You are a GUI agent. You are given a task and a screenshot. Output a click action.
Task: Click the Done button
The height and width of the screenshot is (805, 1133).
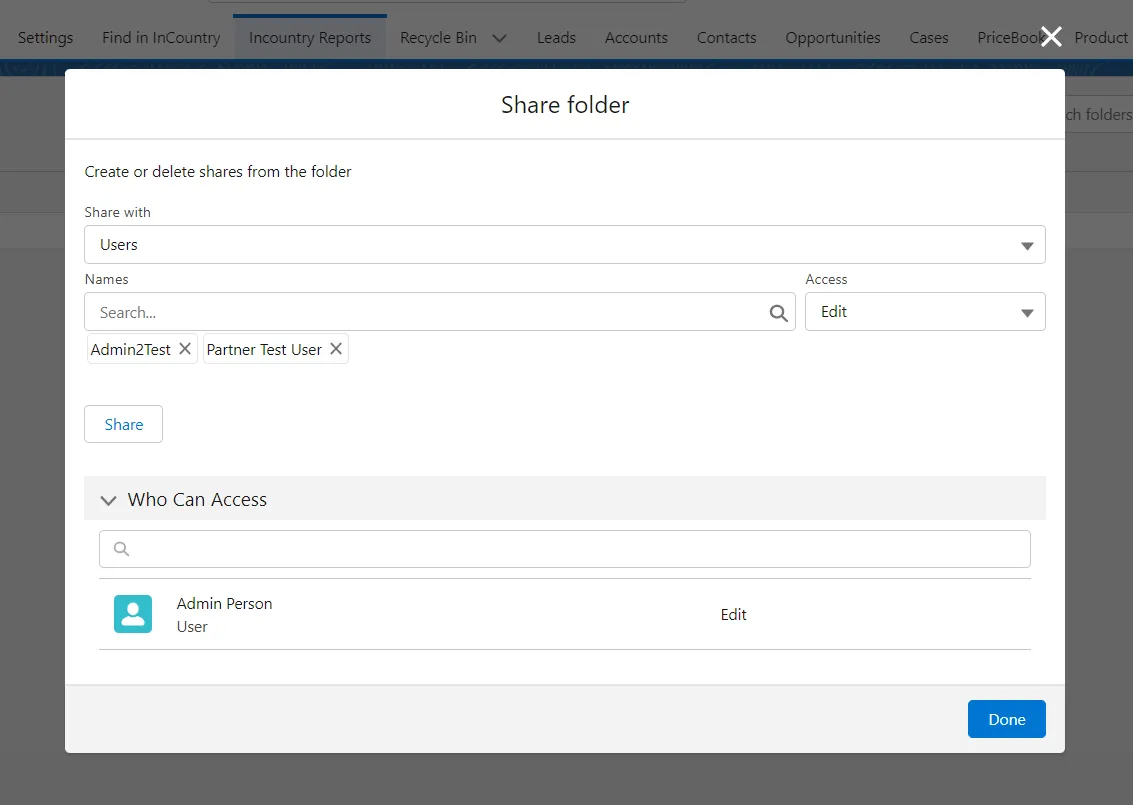(x=1006, y=719)
